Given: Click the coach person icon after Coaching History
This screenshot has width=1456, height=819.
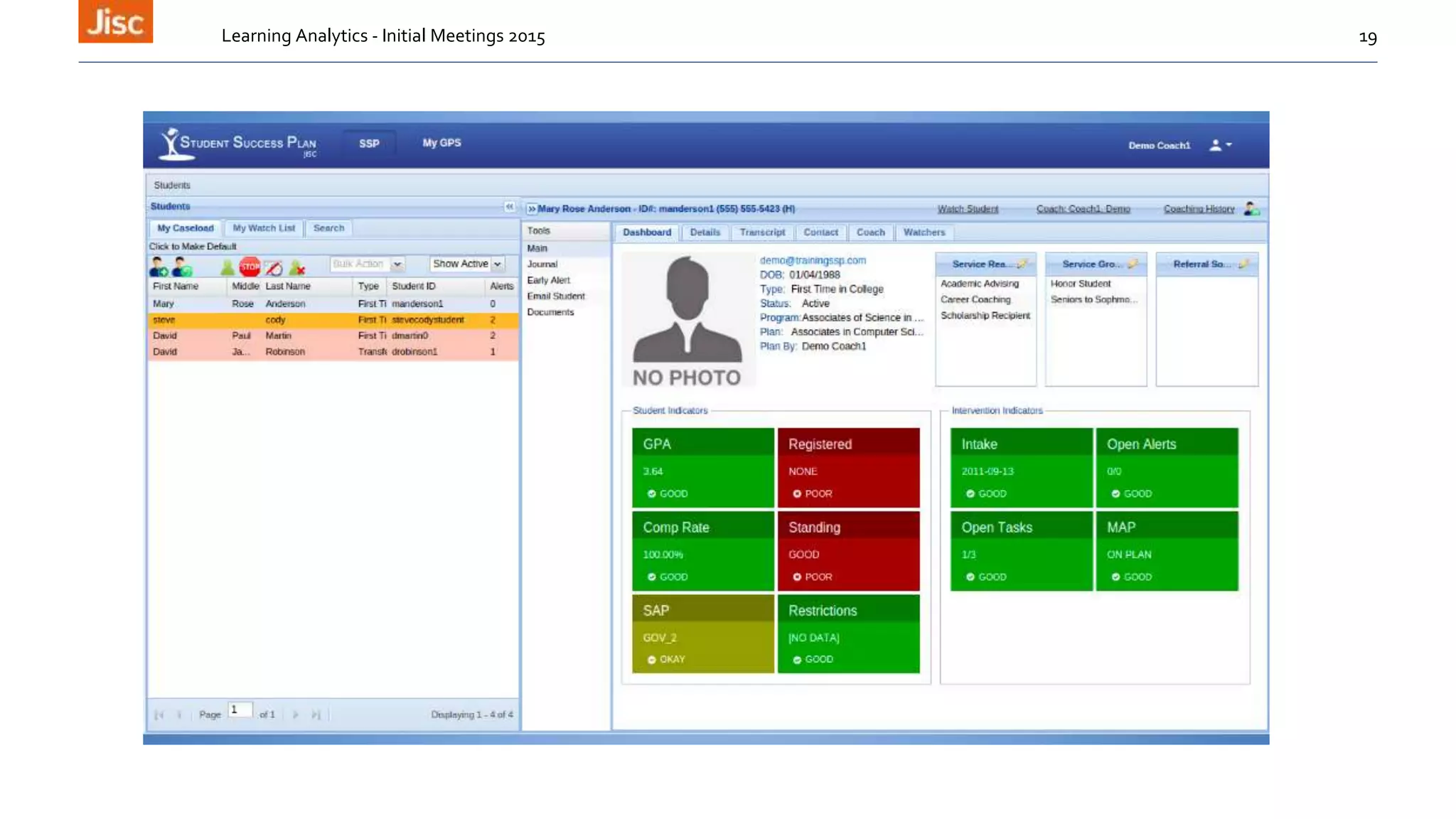Looking at the screenshot, I should [x=1251, y=208].
